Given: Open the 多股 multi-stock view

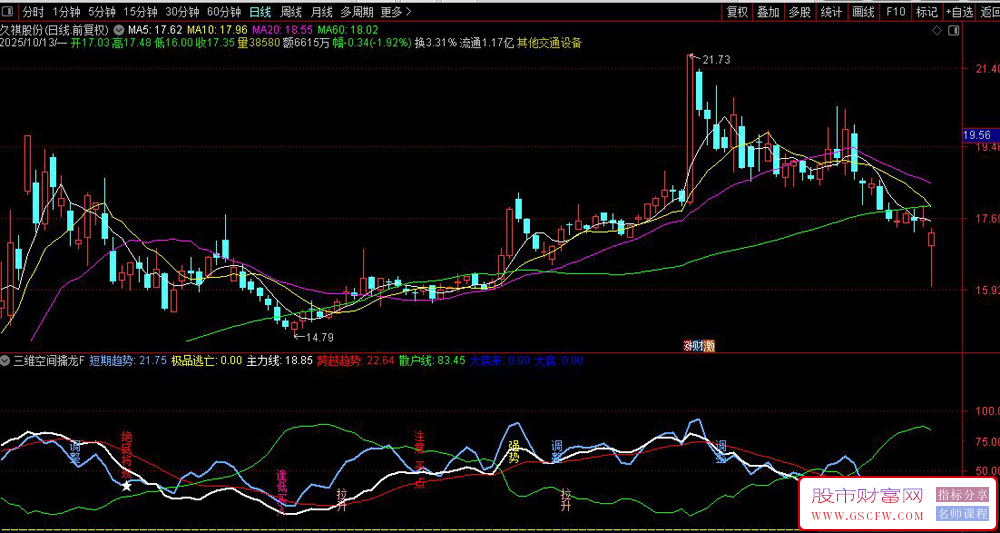Looking at the screenshot, I should [800, 11].
